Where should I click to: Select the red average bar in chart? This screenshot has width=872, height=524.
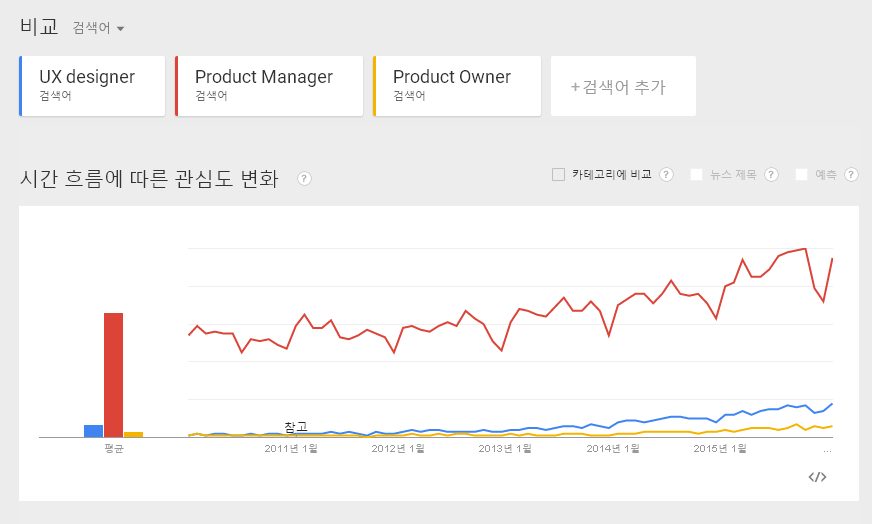point(113,375)
